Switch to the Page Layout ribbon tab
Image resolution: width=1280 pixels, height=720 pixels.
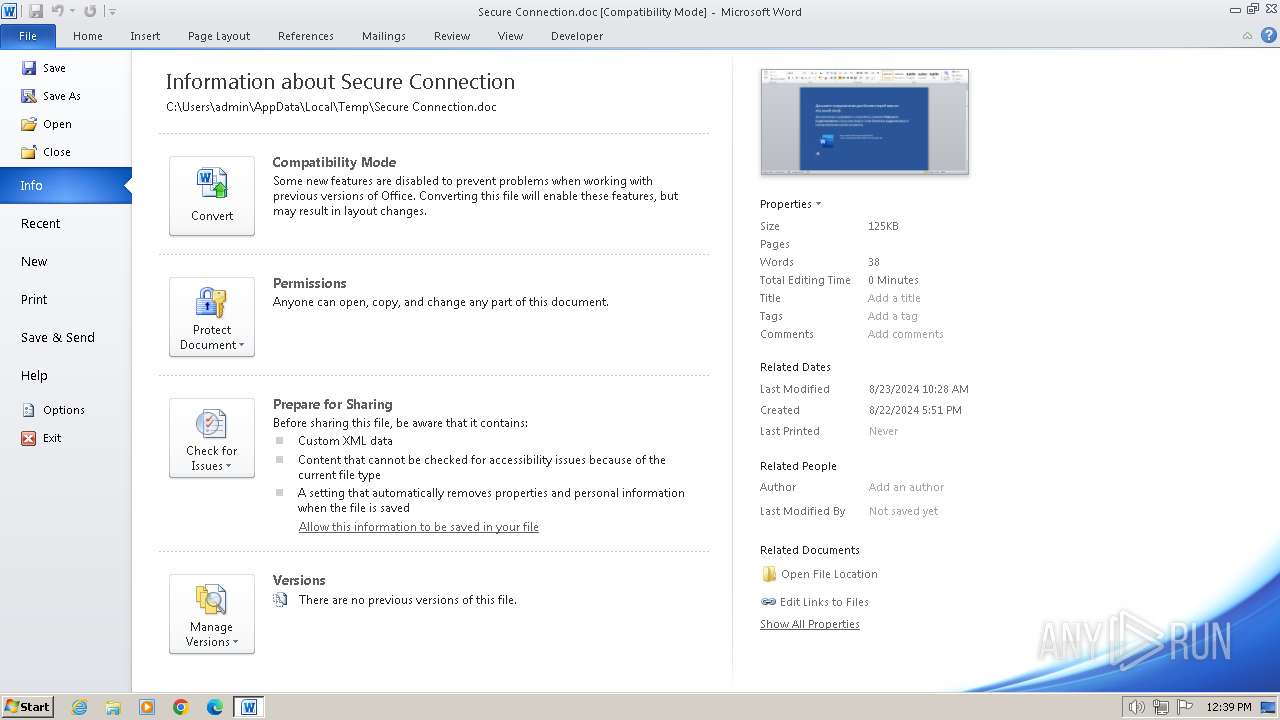(x=219, y=36)
